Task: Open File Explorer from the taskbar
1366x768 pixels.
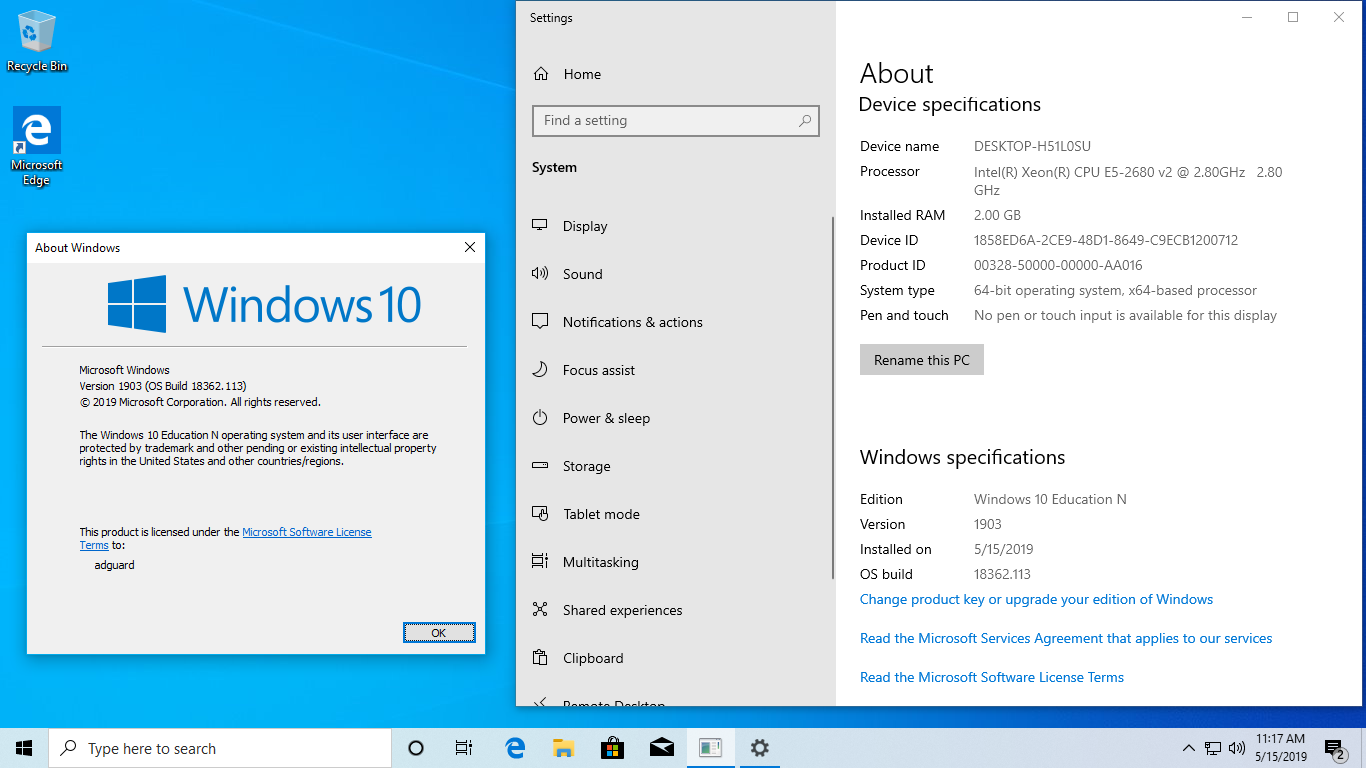Action: point(564,748)
